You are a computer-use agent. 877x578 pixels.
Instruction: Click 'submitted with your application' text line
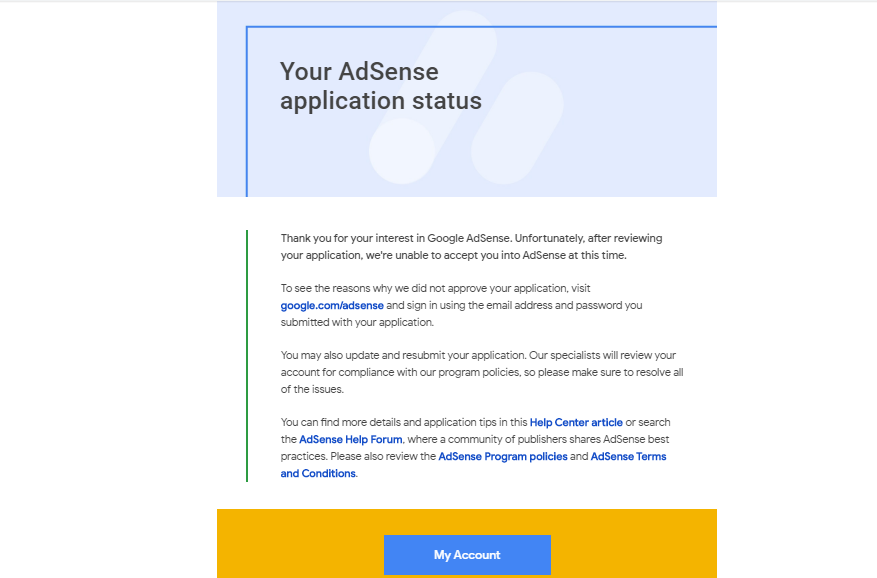tap(357, 322)
